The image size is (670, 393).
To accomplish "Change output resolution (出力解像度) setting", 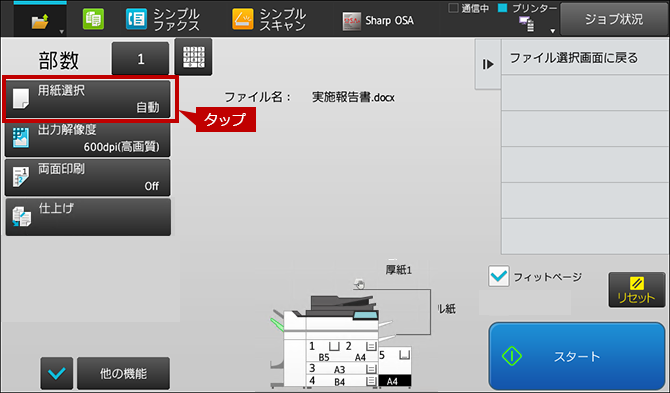I will click(x=88, y=138).
